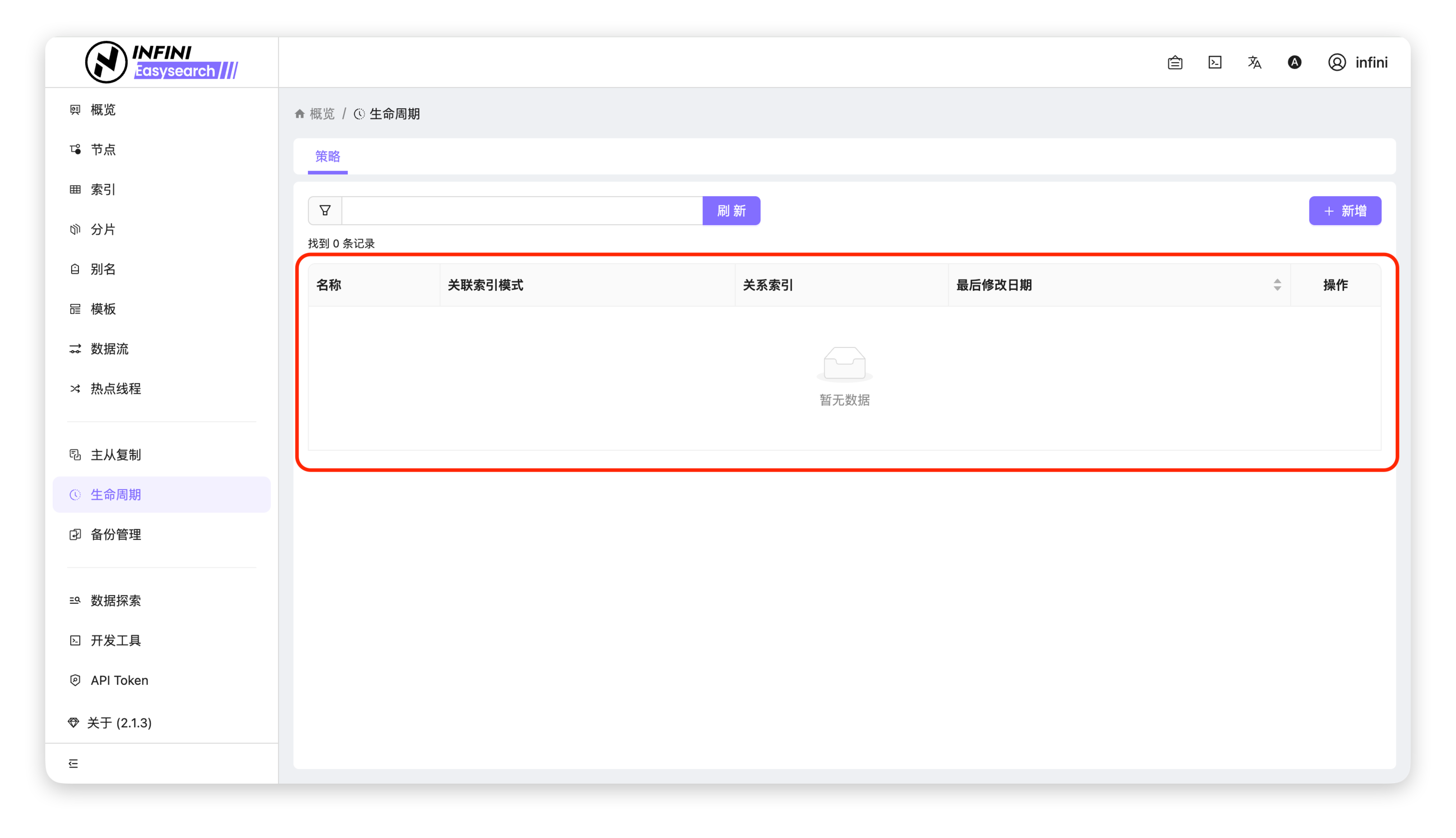1456x838 pixels.
Task: Click 概览 breadcrumb link
Action: coord(321,114)
